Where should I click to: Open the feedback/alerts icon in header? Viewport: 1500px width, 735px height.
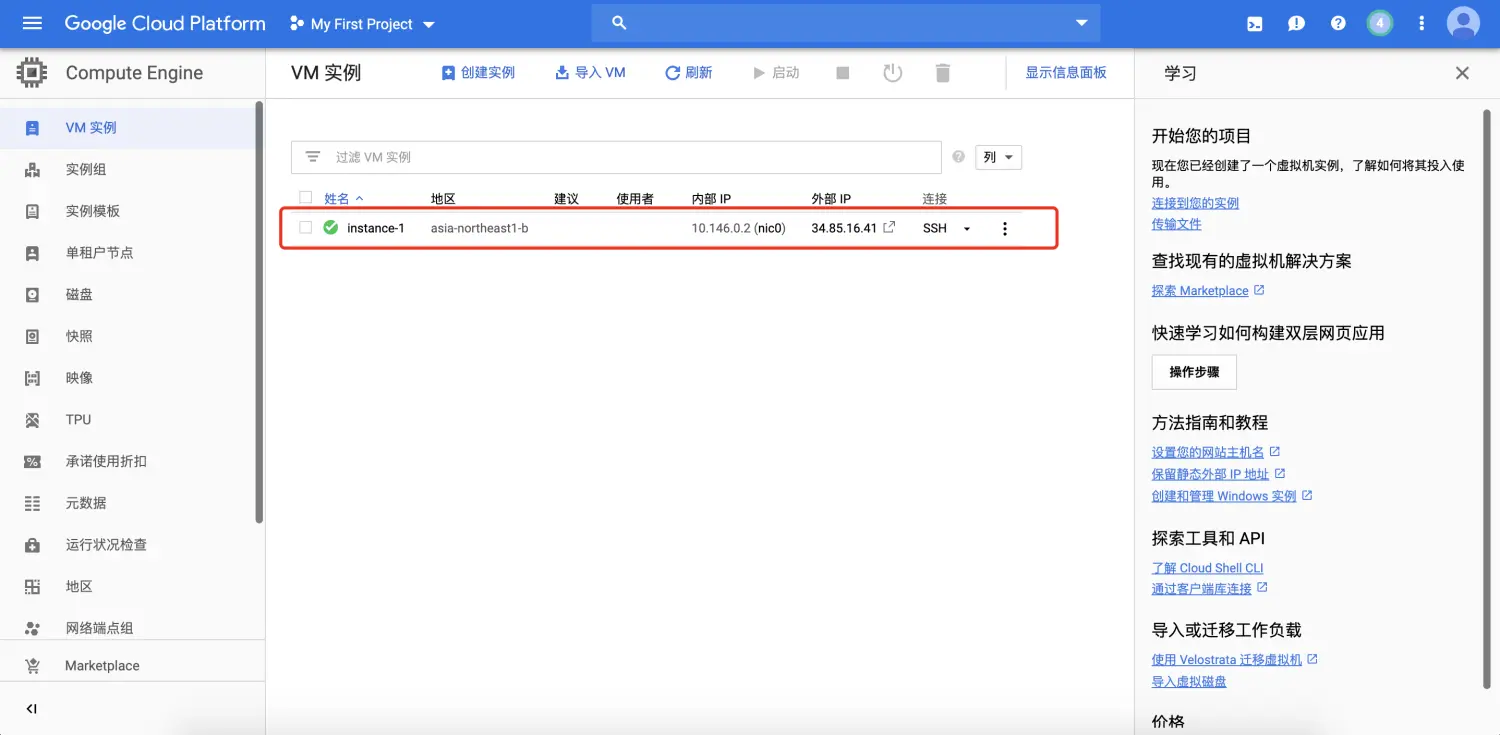tap(1296, 23)
